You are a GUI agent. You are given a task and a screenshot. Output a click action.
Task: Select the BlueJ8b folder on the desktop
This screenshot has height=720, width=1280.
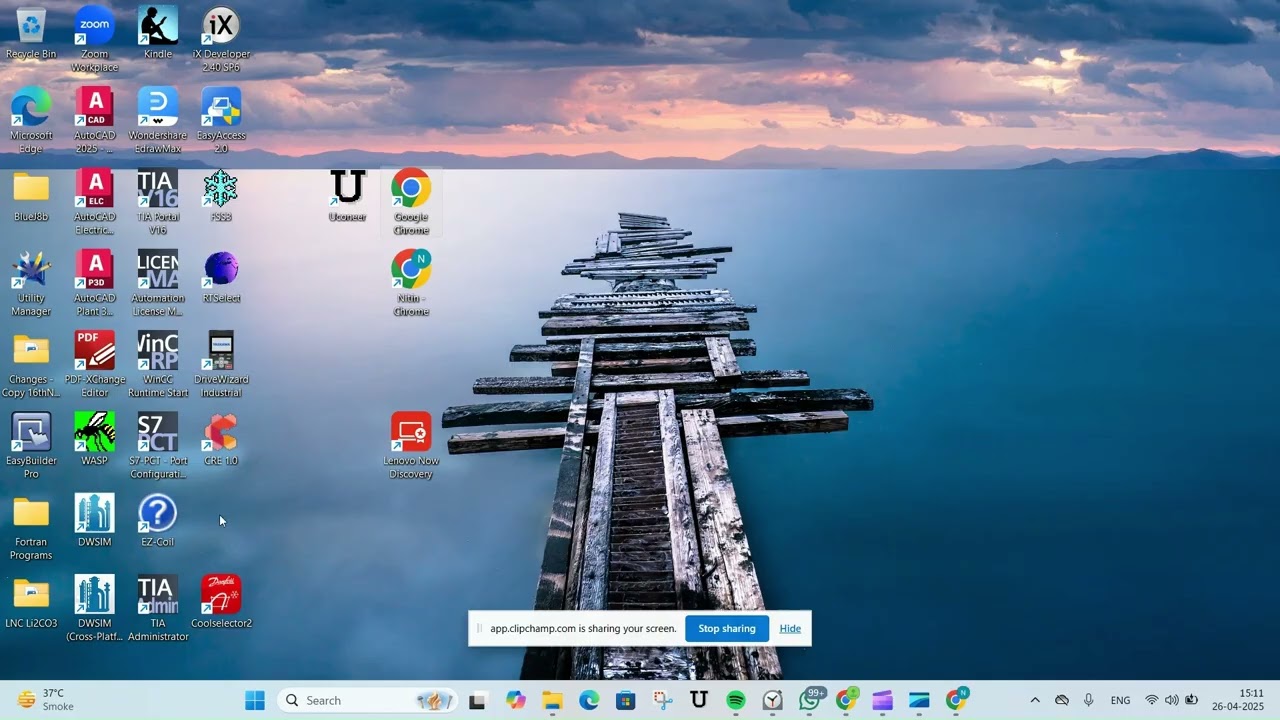[31, 196]
